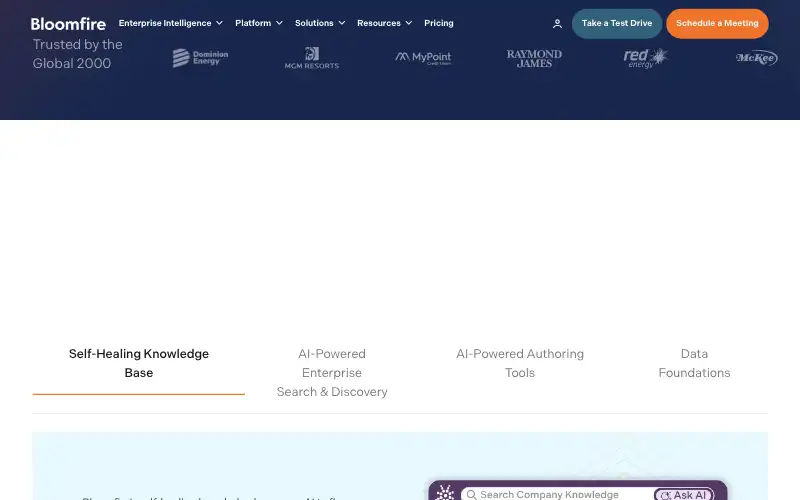
Task: Click the Ask AI button
Action: (684, 494)
